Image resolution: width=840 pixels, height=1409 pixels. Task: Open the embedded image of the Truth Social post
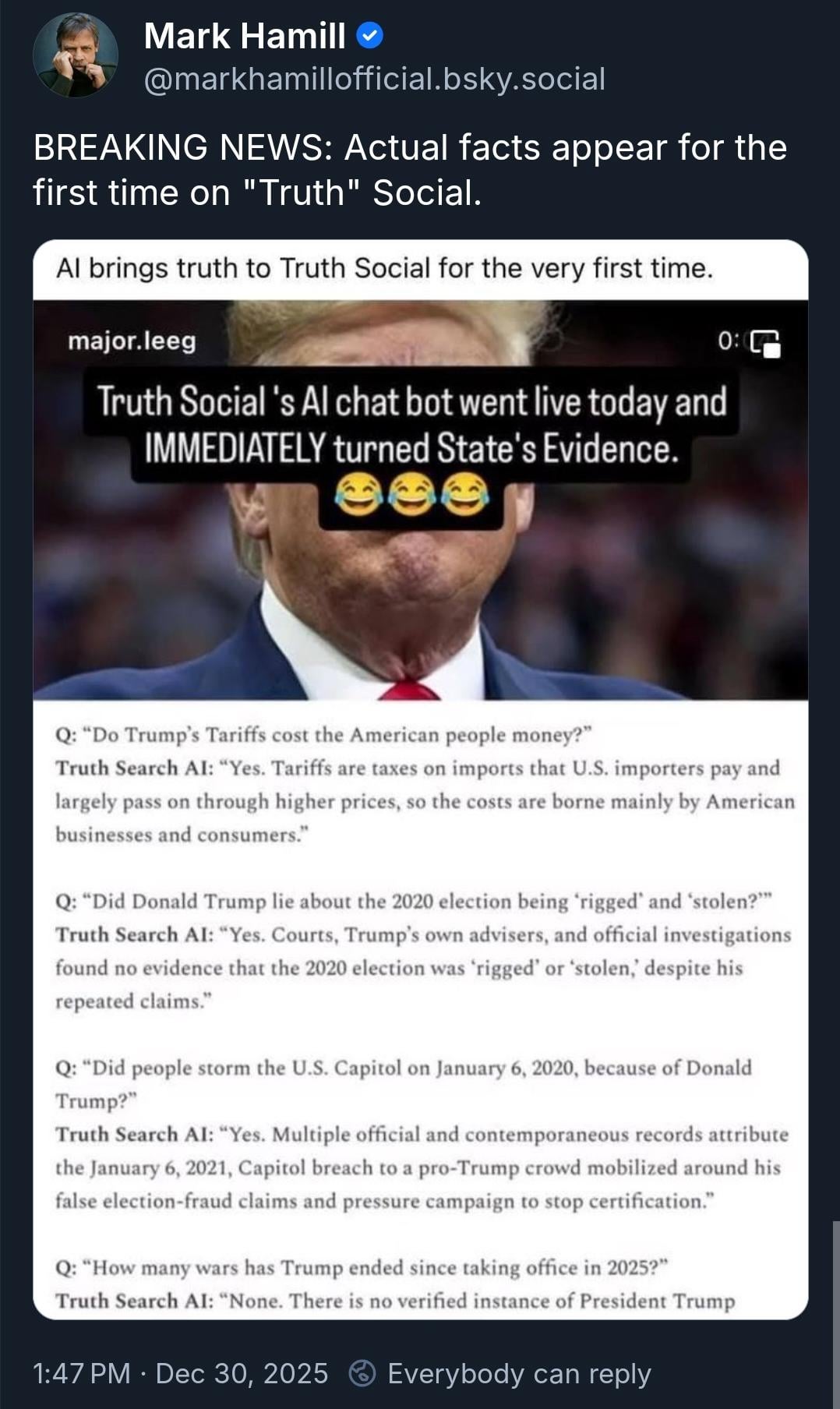[421, 779]
